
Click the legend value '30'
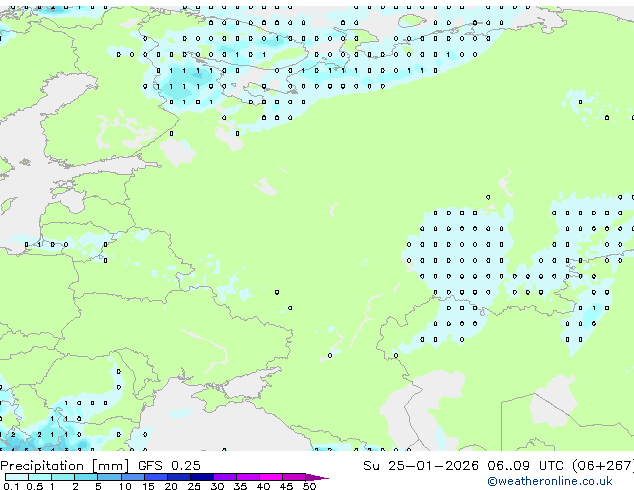pyautogui.click(x=217, y=486)
